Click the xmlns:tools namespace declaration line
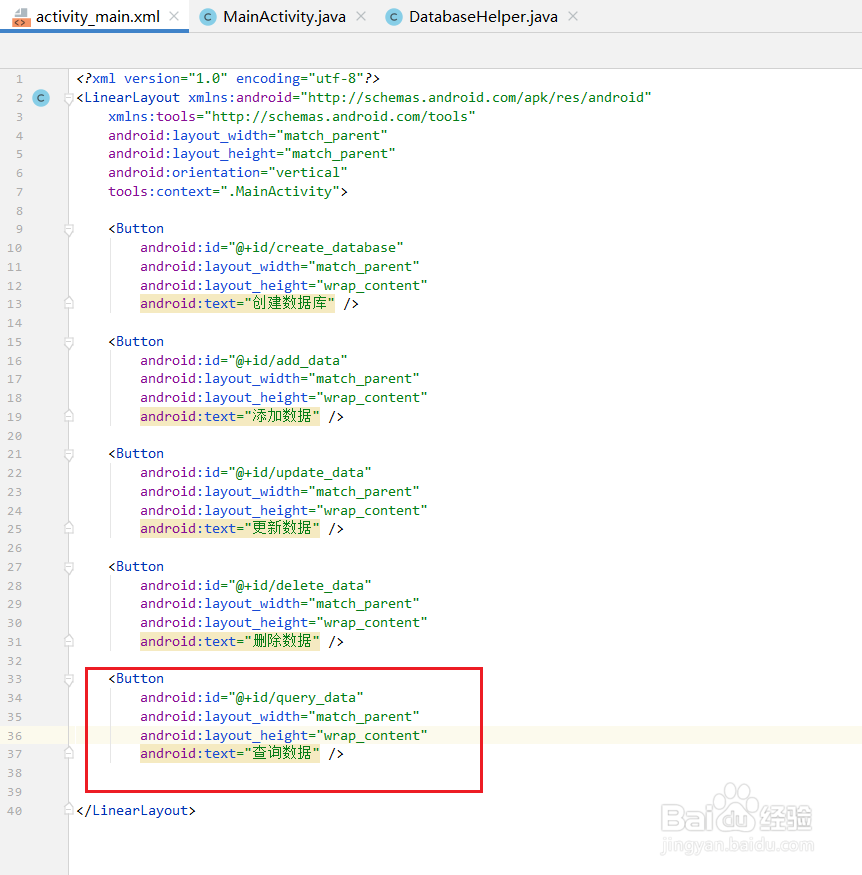The height and width of the screenshot is (875, 862). [x=291, y=117]
